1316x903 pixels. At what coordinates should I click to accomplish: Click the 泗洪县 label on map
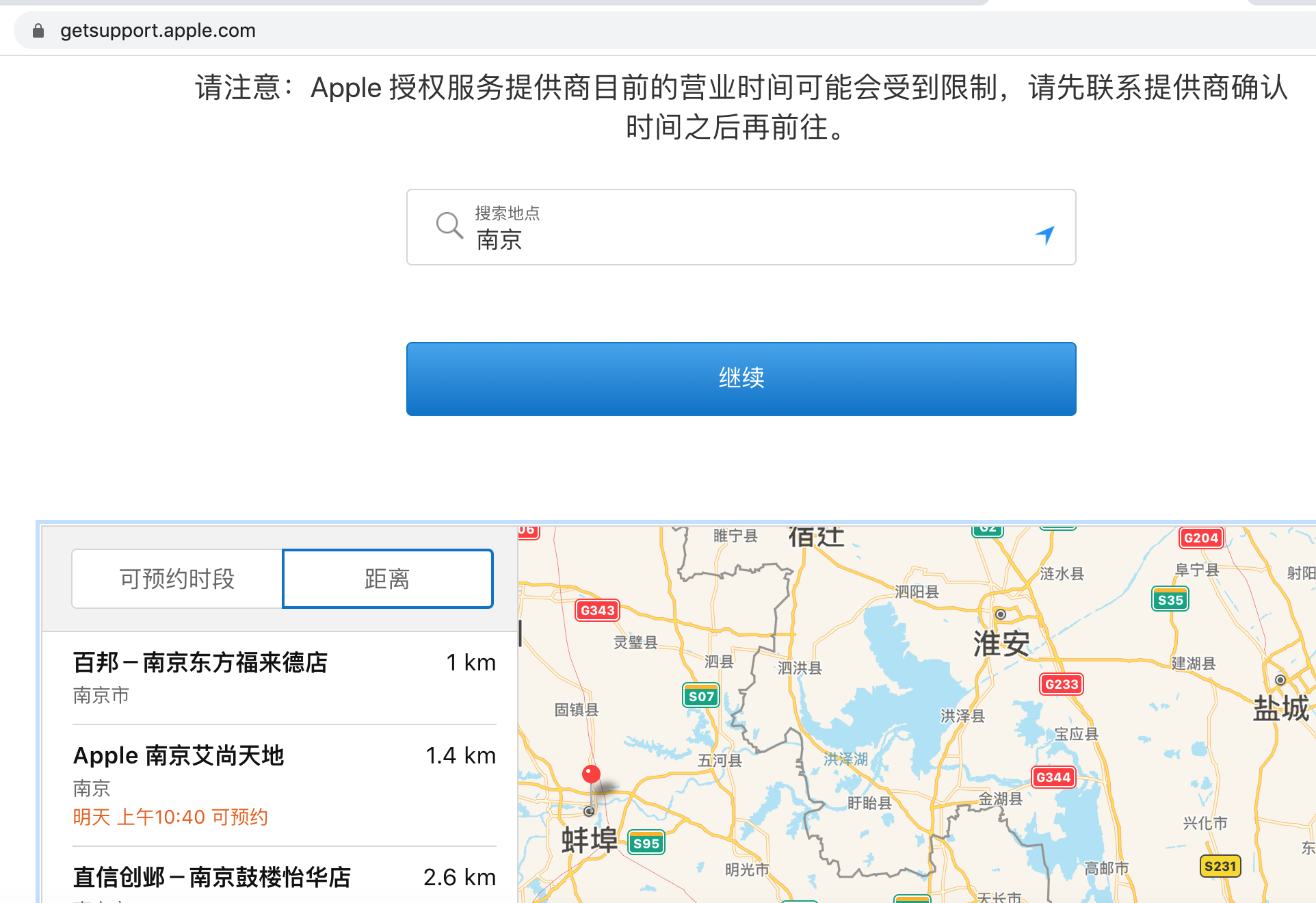pos(800,668)
